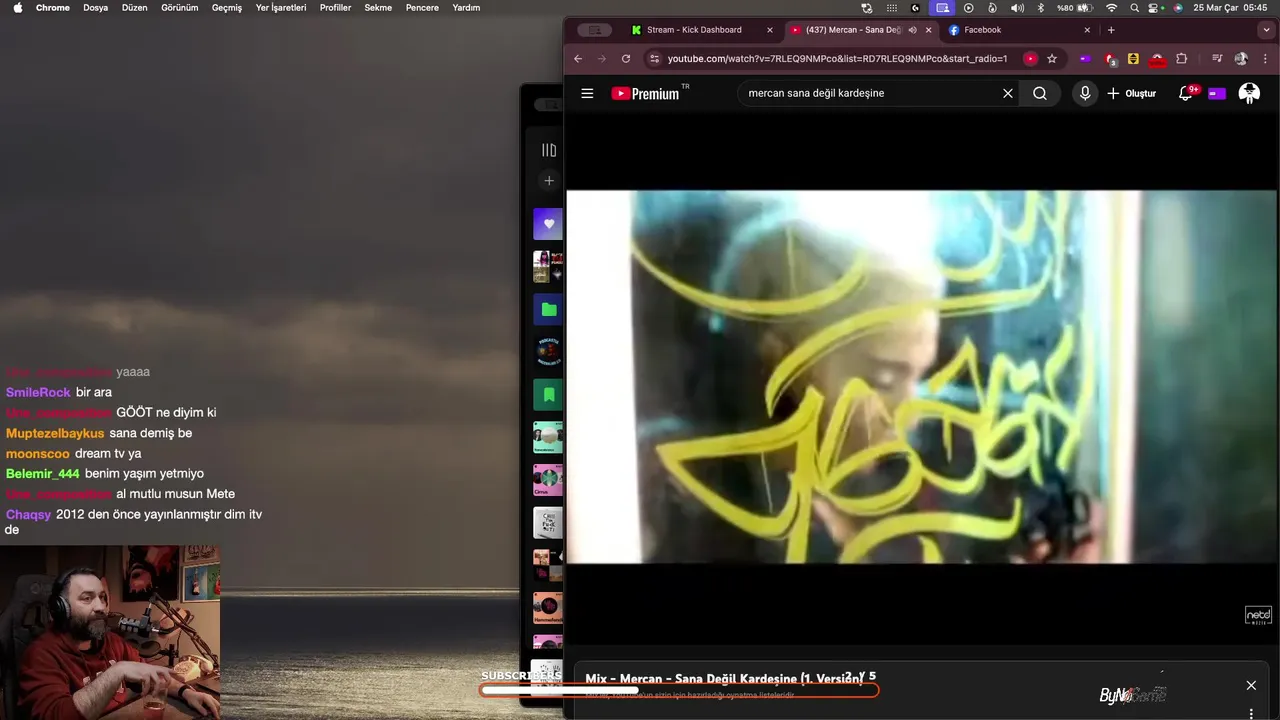Open the Apple menu
Image resolution: width=1280 pixels, height=720 pixels.
(x=17, y=8)
